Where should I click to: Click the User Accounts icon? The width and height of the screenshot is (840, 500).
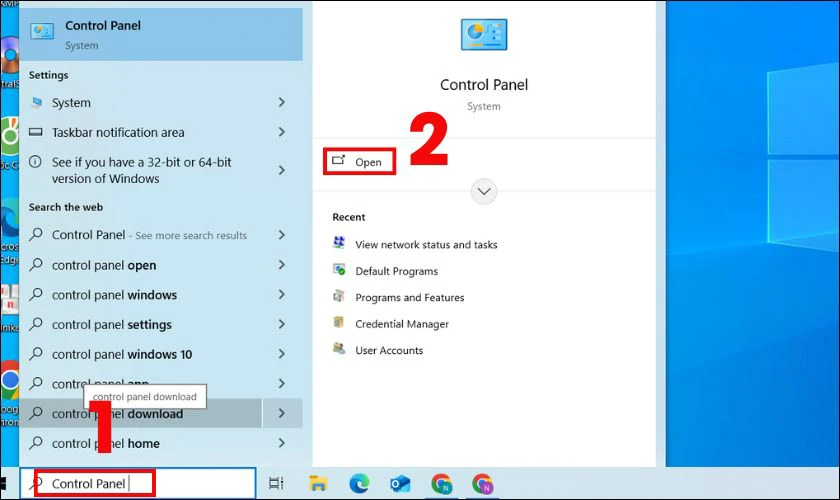coord(339,348)
